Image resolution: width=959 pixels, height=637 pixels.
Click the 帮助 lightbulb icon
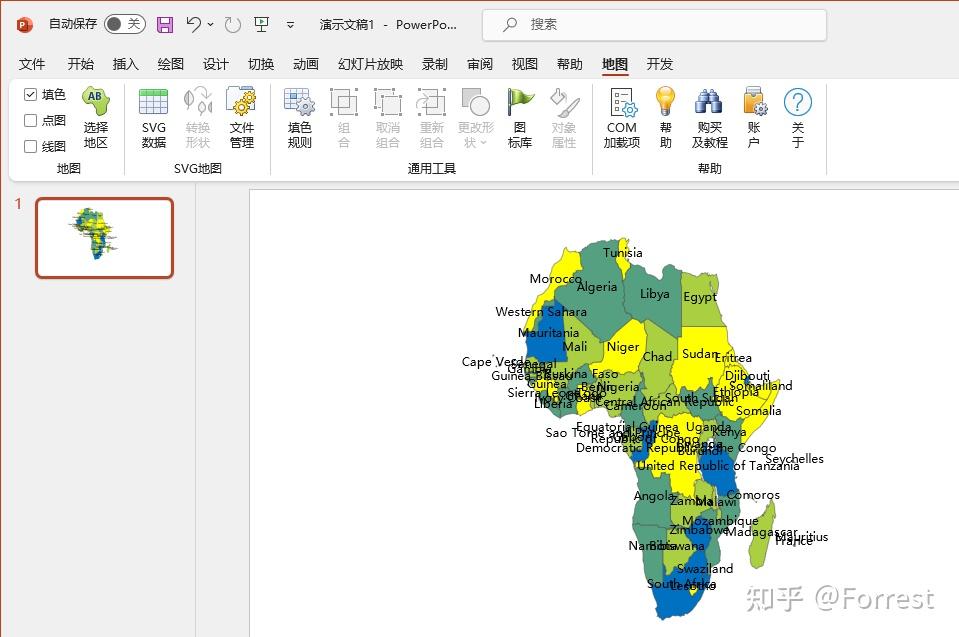666,105
